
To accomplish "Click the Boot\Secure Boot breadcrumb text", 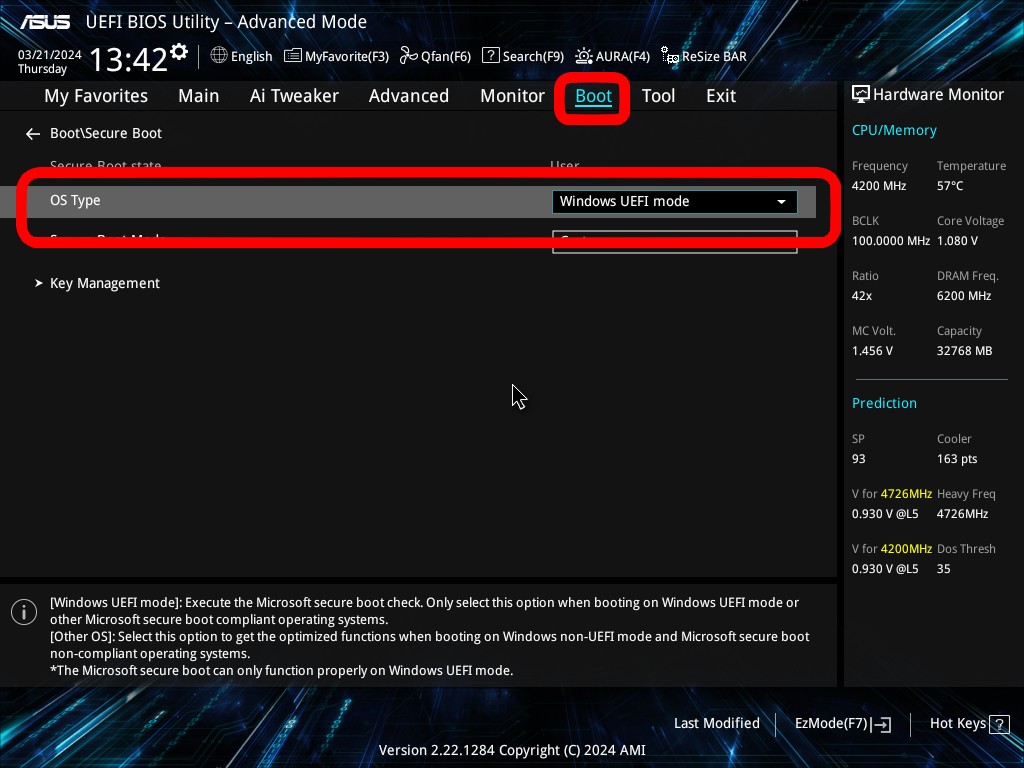I will 106,133.
